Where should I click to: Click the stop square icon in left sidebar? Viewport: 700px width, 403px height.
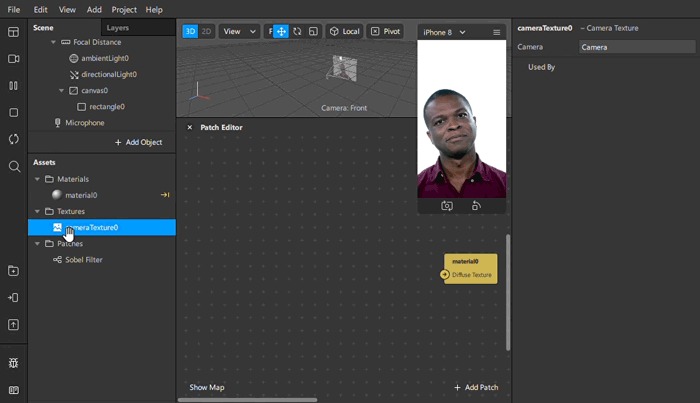[x=13, y=112]
